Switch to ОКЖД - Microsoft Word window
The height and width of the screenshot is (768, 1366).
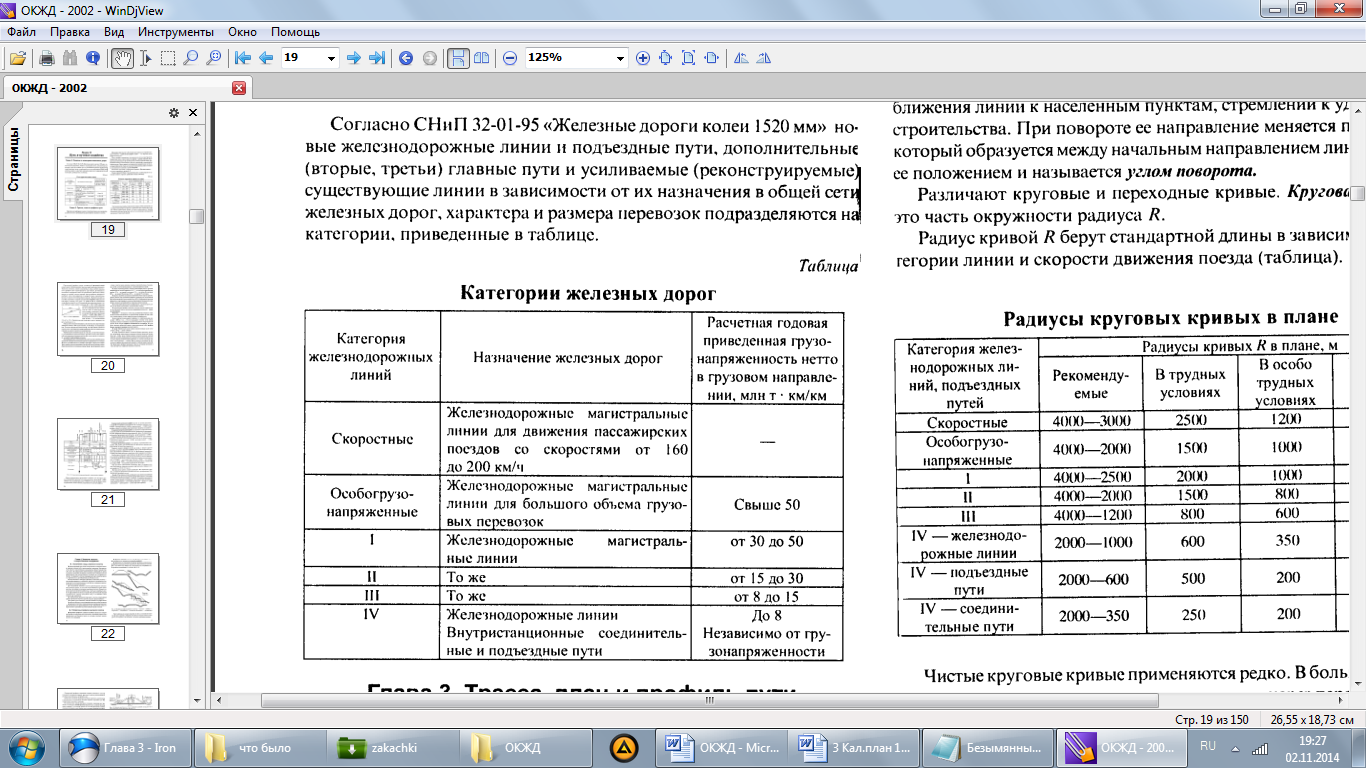[720, 747]
